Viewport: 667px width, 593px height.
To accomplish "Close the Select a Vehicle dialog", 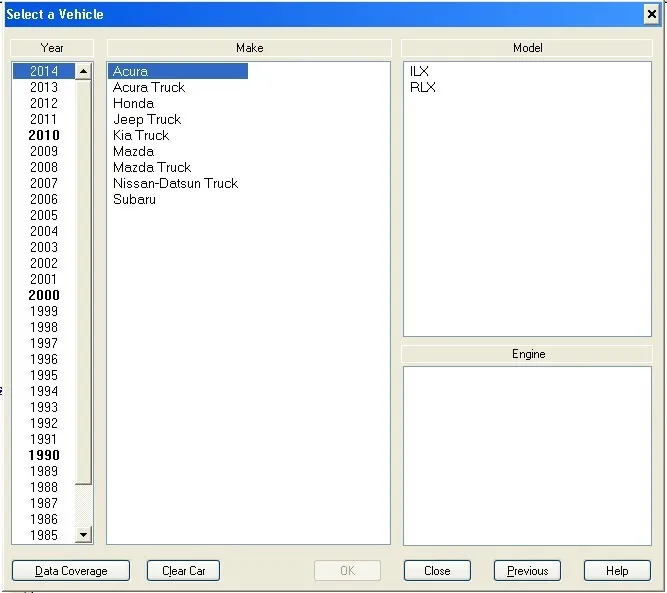I will [652, 14].
